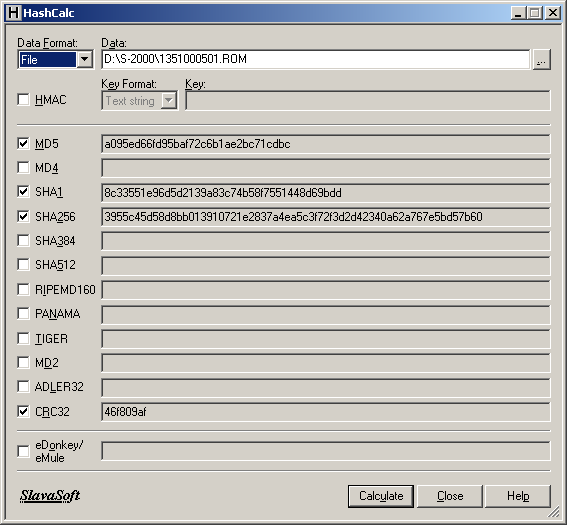This screenshot has width=567, height=525.
Task: Close HashCalc via title bar X
Action: (553, 13)
